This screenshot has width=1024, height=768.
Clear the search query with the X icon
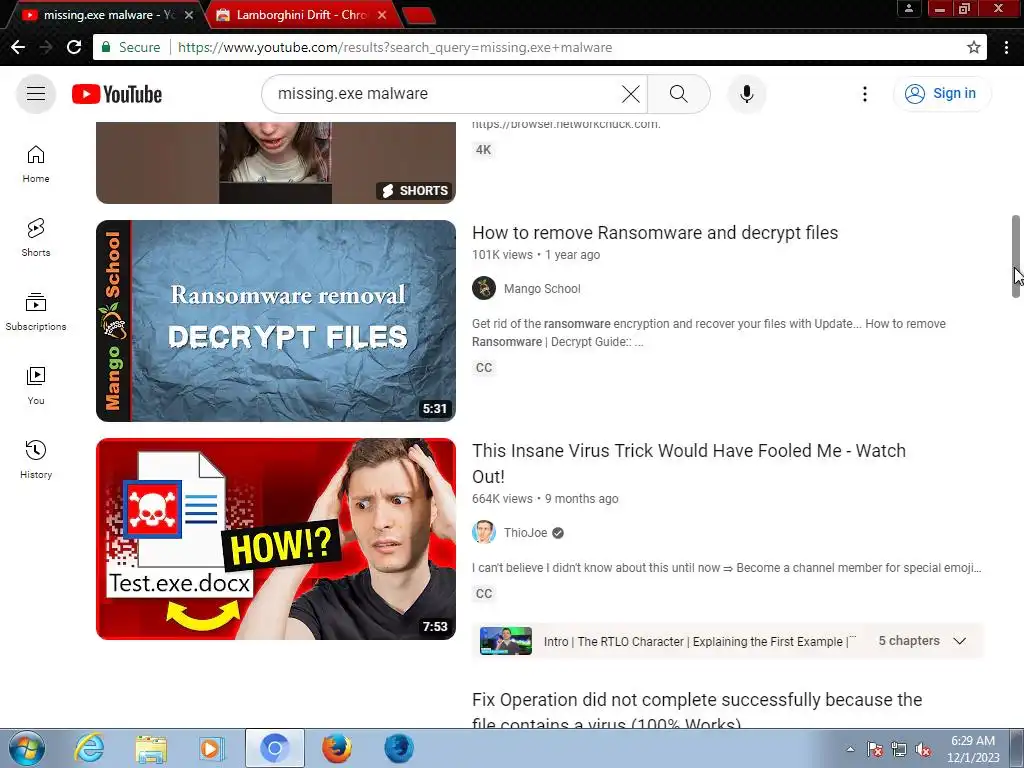(x=630, y=94)
